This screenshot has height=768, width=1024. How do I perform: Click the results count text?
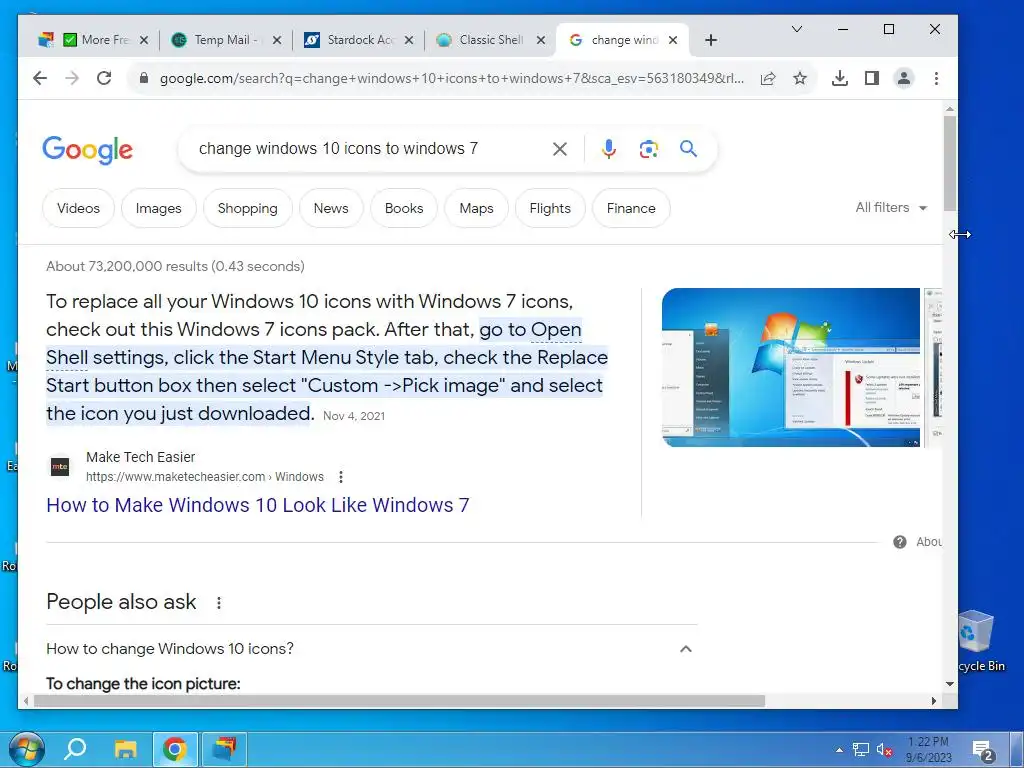(175, 266)
